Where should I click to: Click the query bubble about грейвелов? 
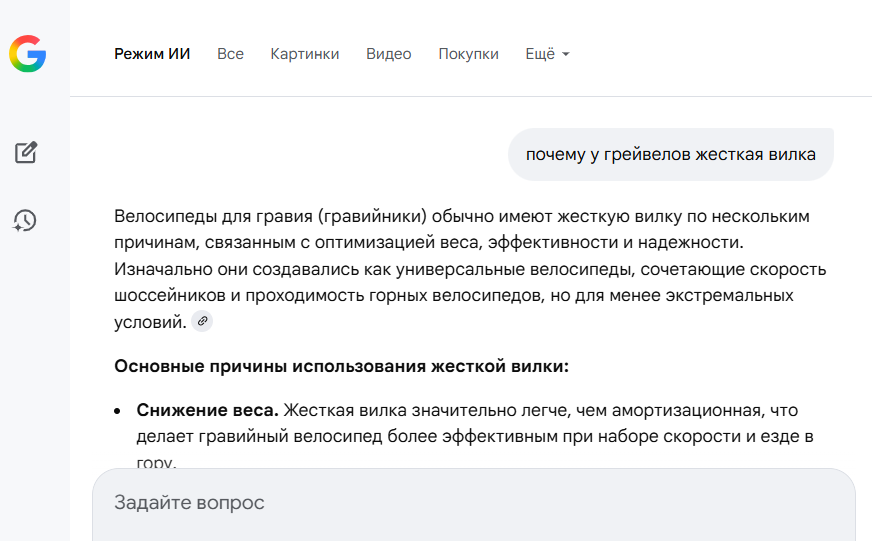(x=670, y=154)
